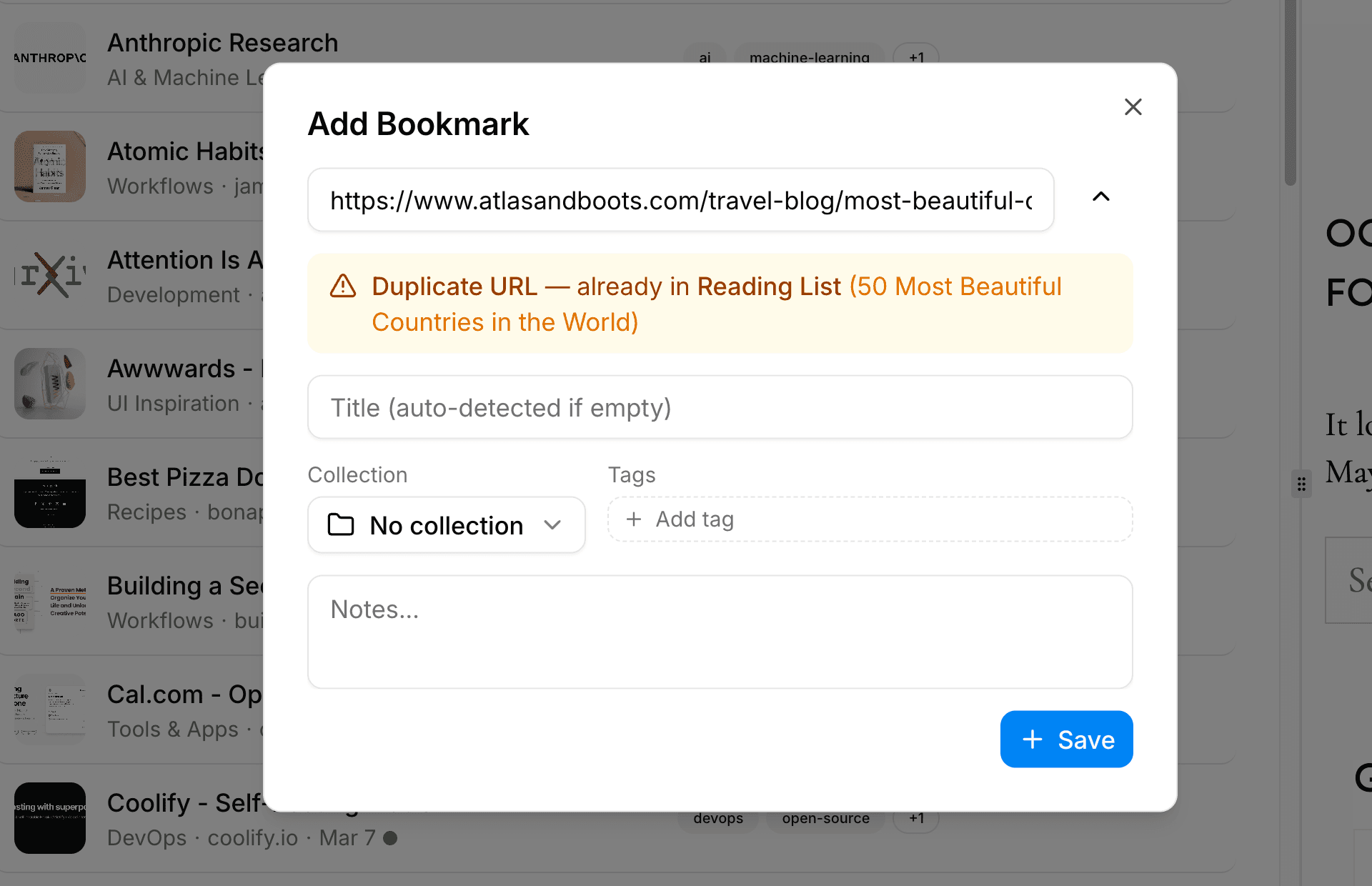The image size is (1372, 886).
Task: Click the dropdown chevron in Collection selector
Action: (x=552, y=525)
